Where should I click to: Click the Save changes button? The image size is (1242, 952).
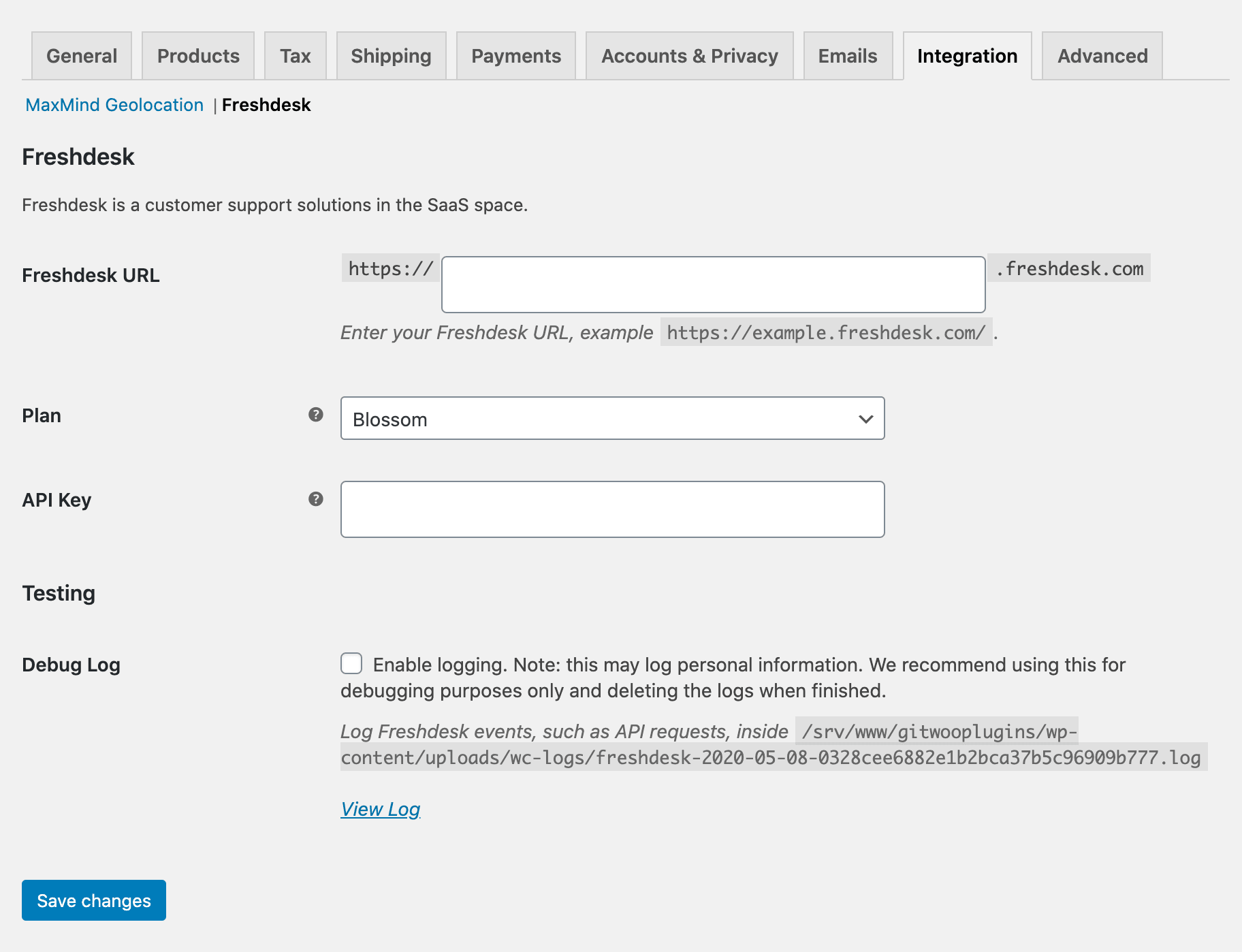coord(94,900)
